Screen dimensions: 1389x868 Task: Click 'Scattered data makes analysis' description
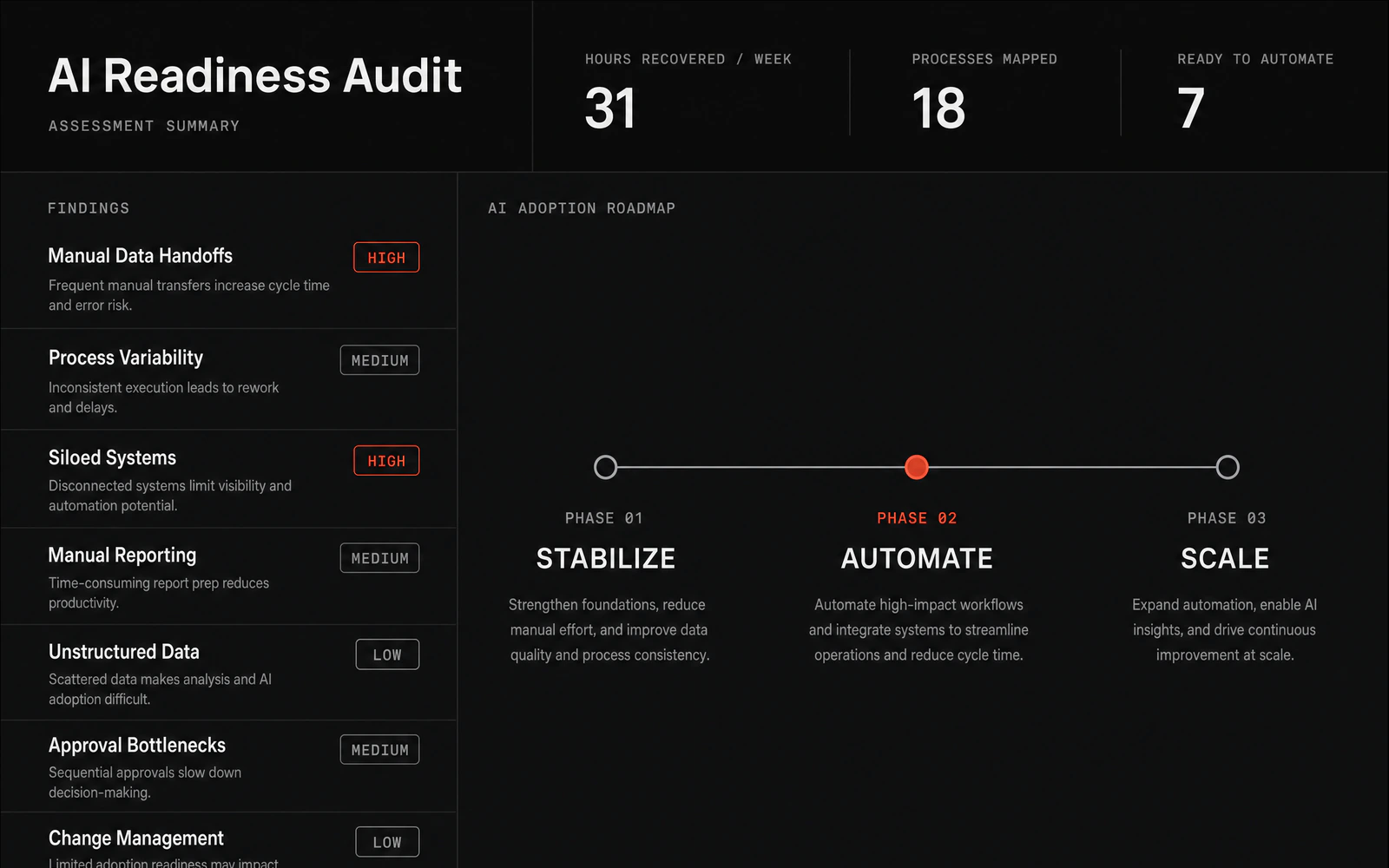[161, 689]
